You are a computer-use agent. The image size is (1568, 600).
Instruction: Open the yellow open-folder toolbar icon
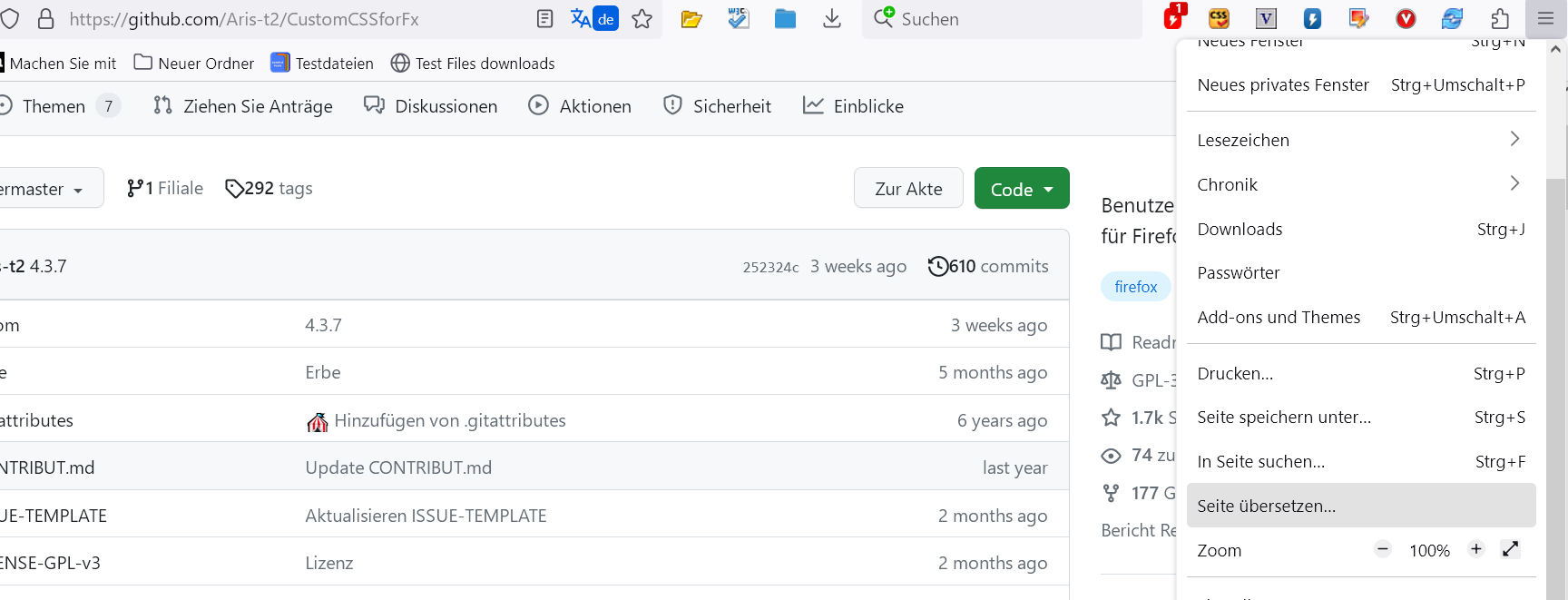coord(691,19)
